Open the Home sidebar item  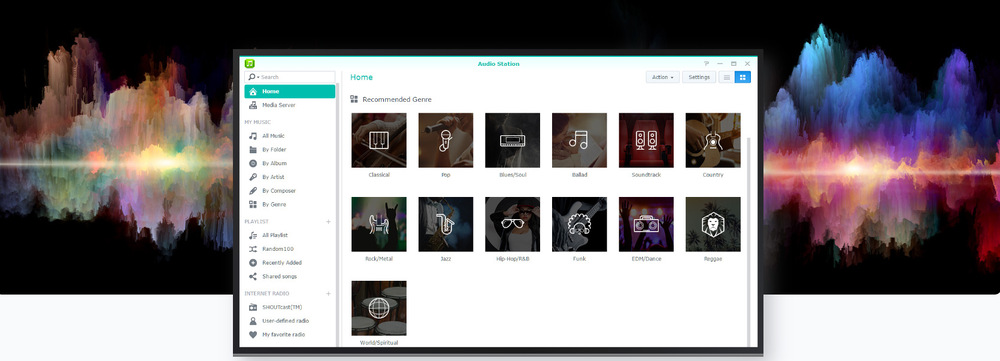pyautogui.click(x=290, y=91)
